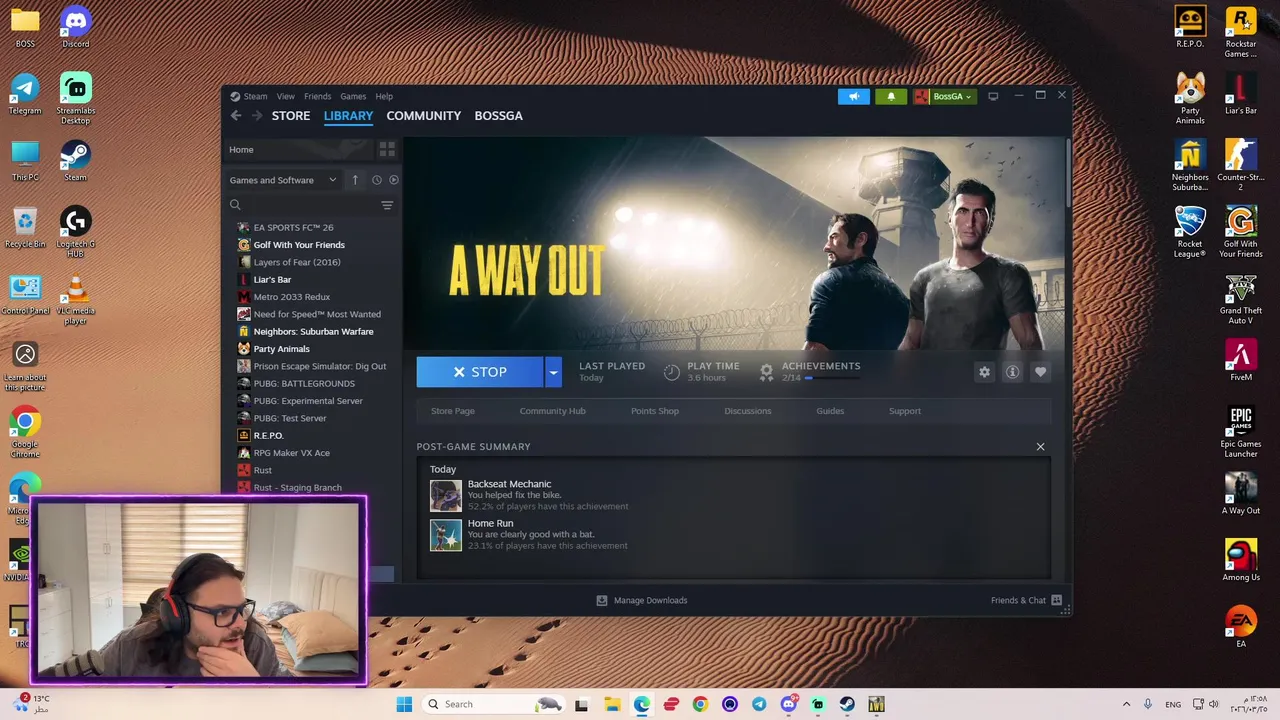Open FiveM desktop shortcut
Viewport: 1280px width, 720px height.
click(x=1241, y=361)
